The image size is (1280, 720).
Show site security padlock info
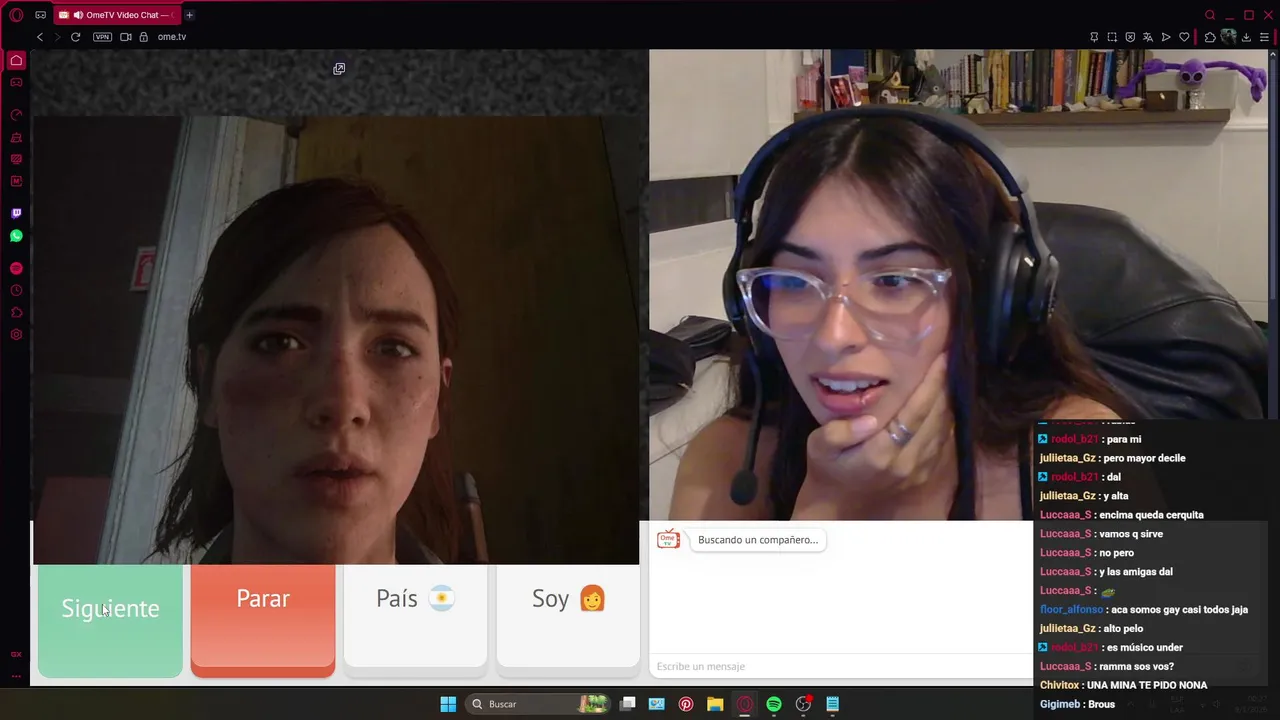click(x=143, y=37)
